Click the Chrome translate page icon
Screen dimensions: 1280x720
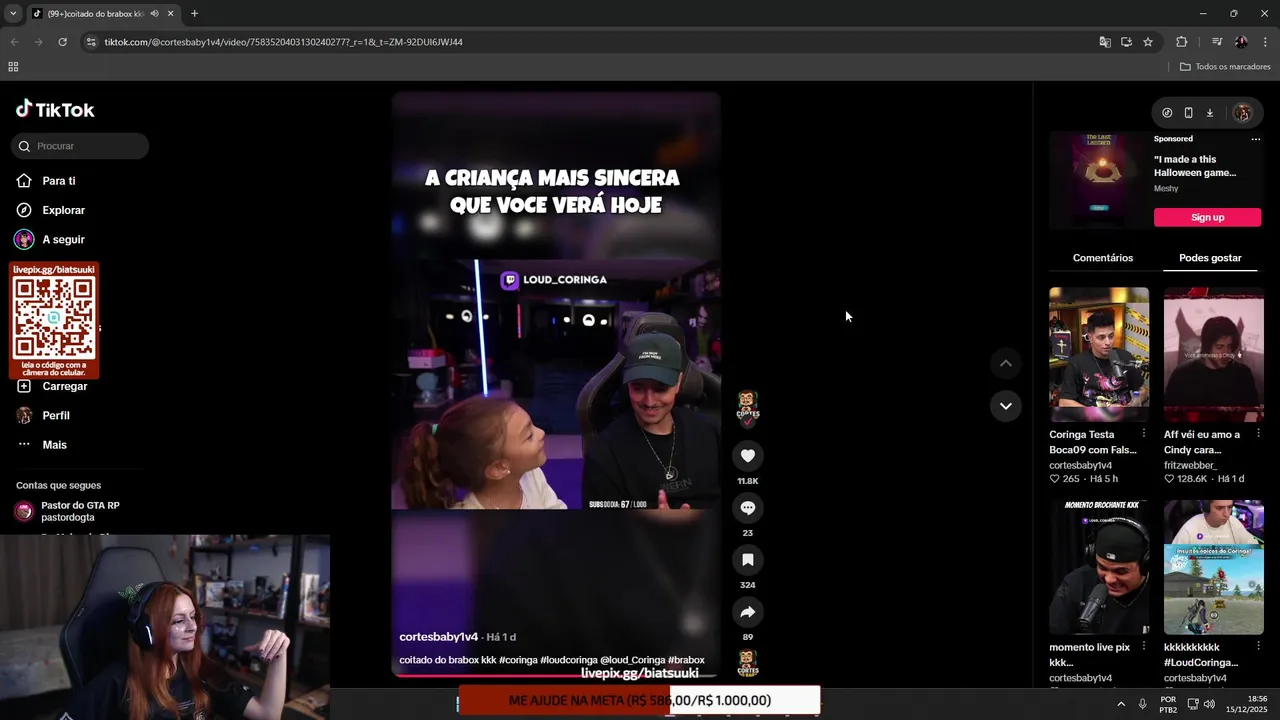tap(1105, 42)
